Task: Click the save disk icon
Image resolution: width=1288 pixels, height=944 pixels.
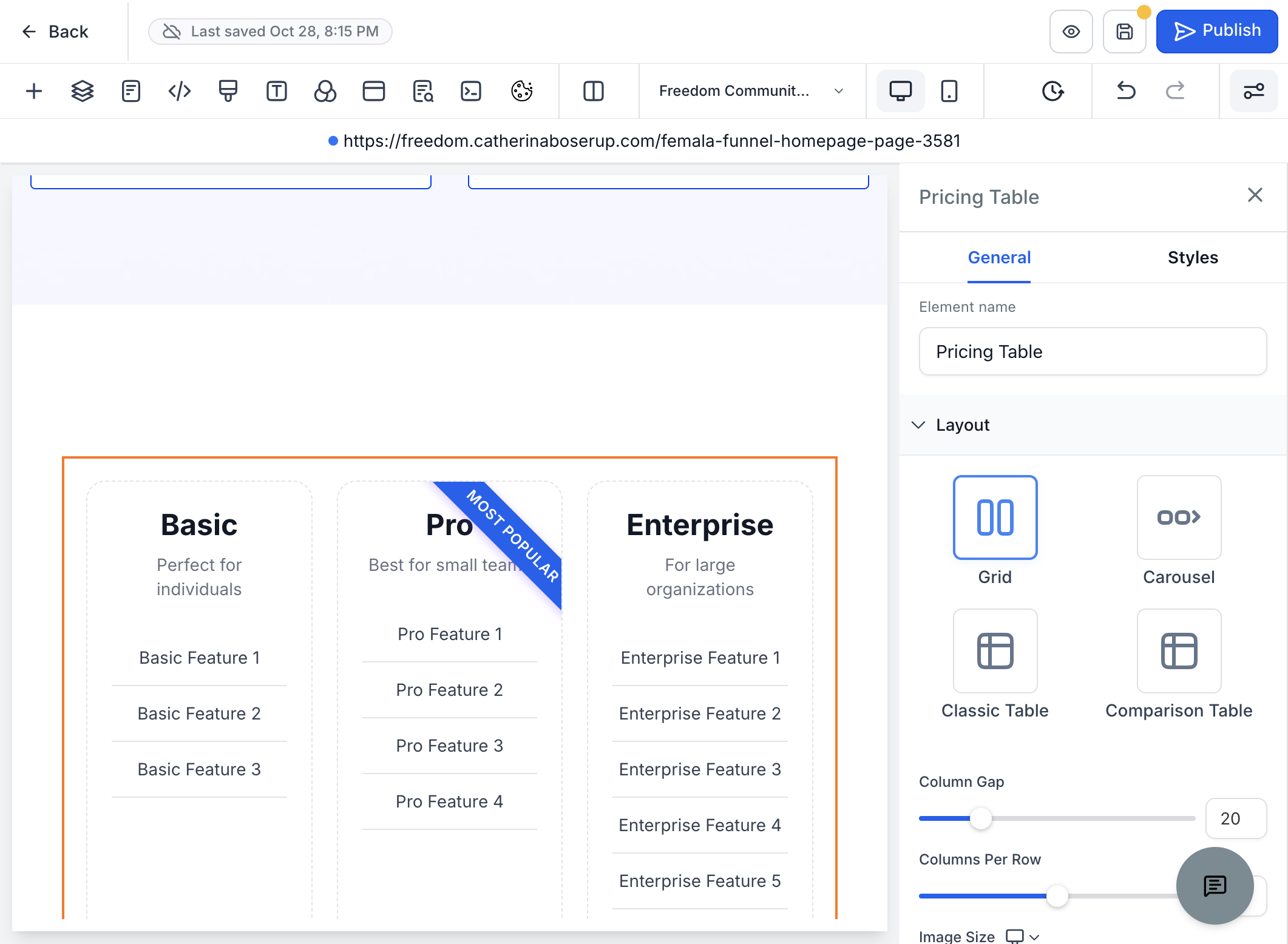Action: (x=1124, y=32)
